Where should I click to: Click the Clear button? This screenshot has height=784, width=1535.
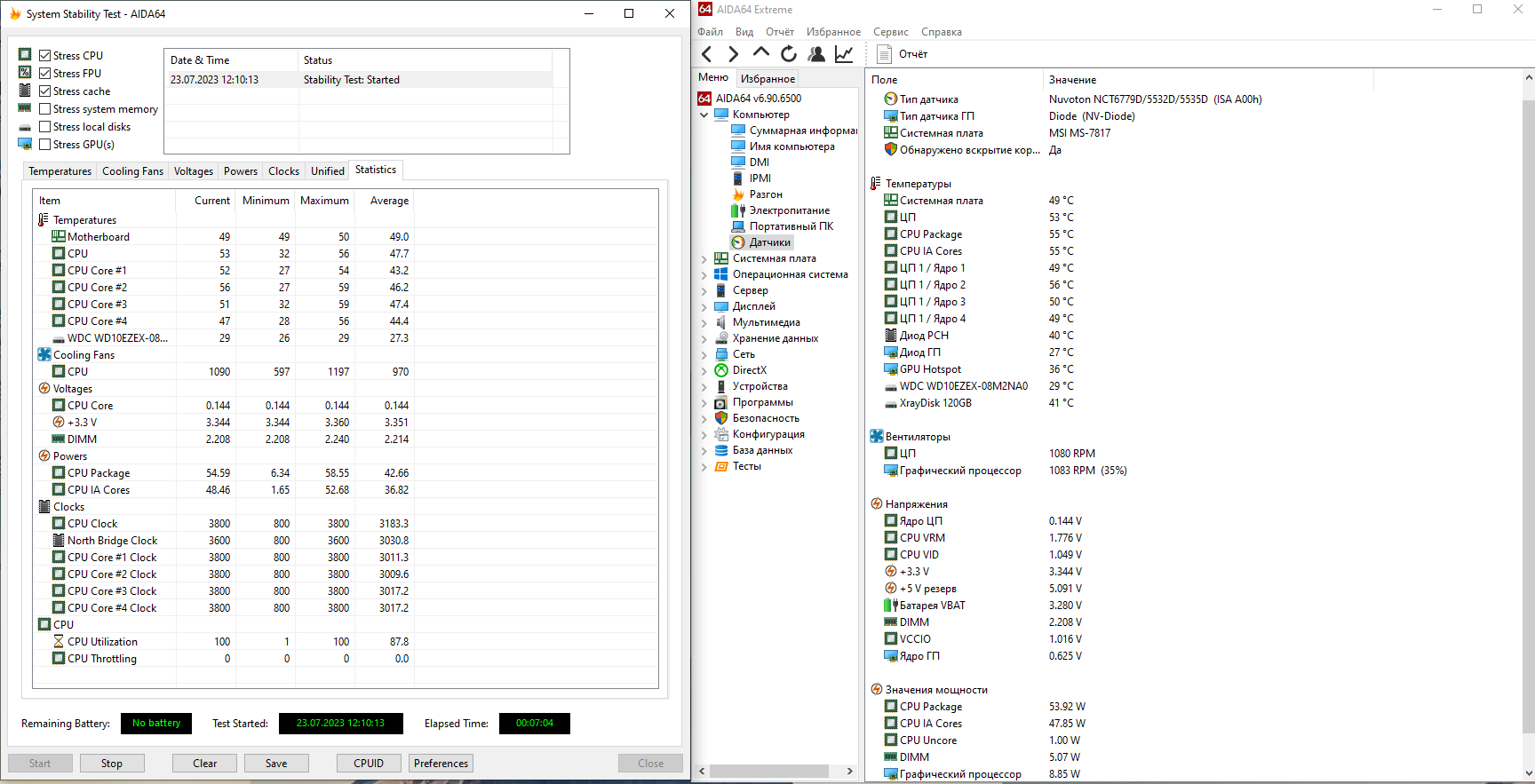[205, 764]
